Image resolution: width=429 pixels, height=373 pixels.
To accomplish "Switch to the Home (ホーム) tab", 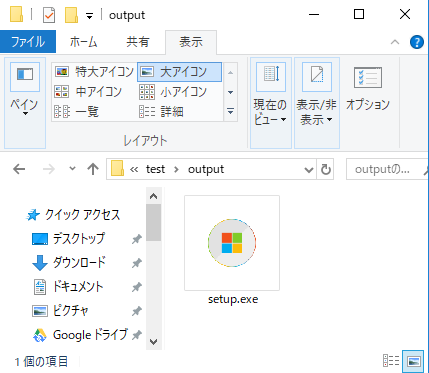I will pyautogui.click(x=83, y=42).
